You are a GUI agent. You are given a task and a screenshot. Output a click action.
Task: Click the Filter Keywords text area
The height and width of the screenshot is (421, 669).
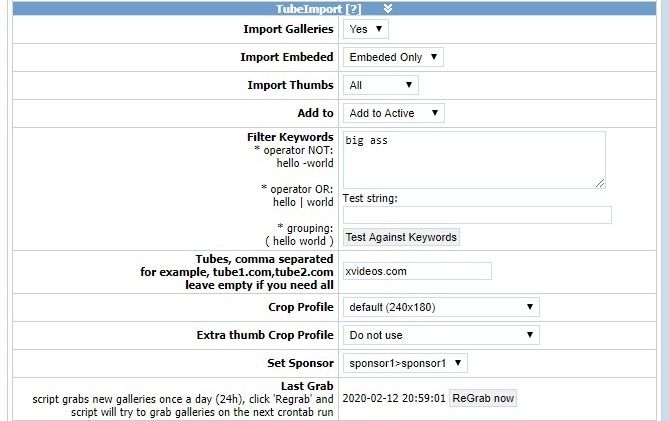pos(474,160)
